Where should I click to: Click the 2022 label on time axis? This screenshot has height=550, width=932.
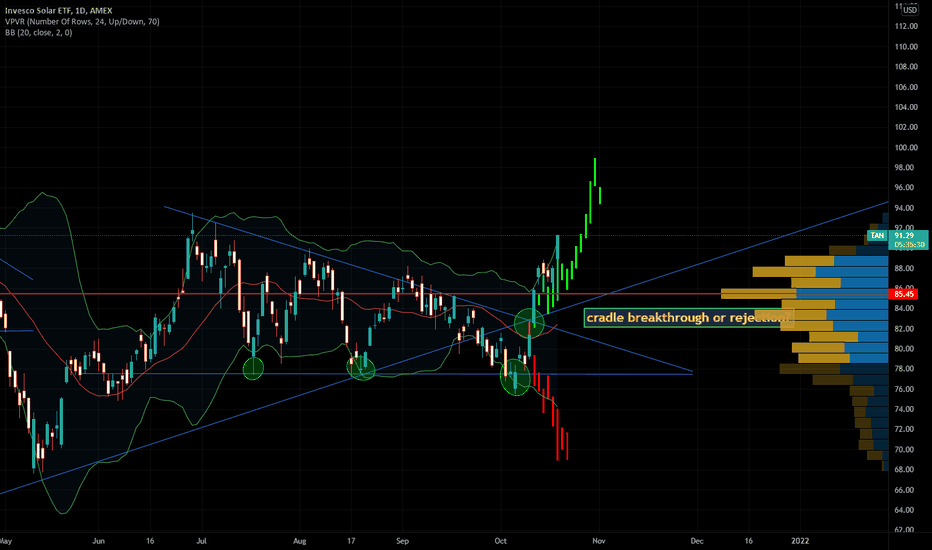(x=800, y=541)
